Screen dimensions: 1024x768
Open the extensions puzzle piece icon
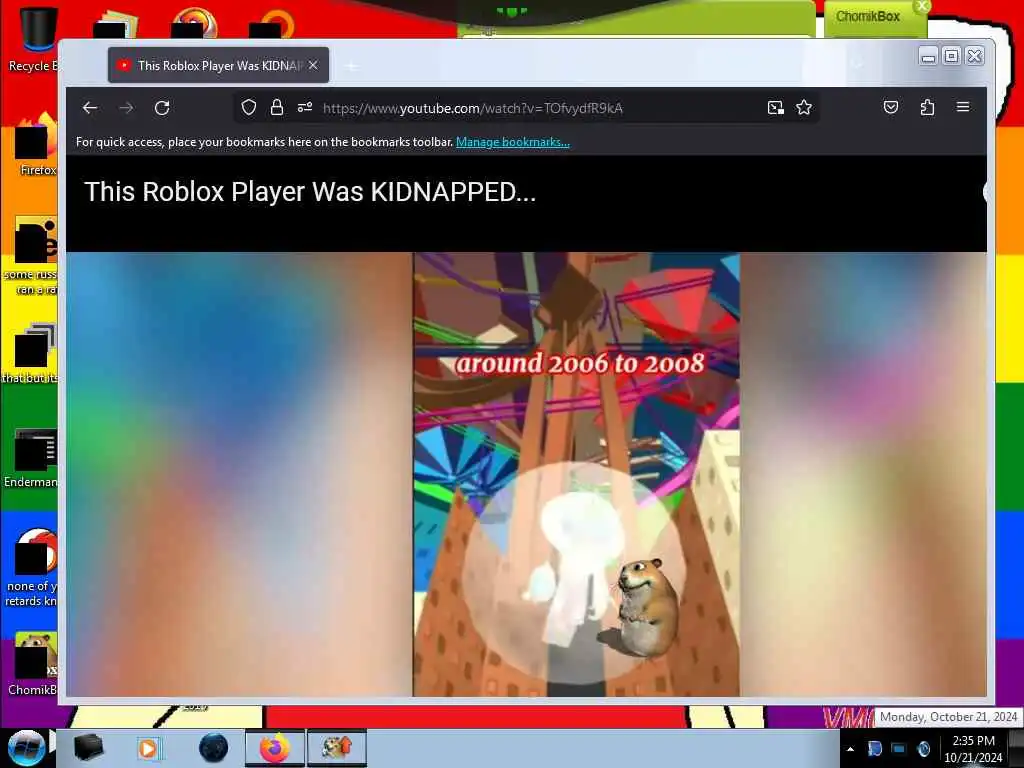[x=927, y=107]
